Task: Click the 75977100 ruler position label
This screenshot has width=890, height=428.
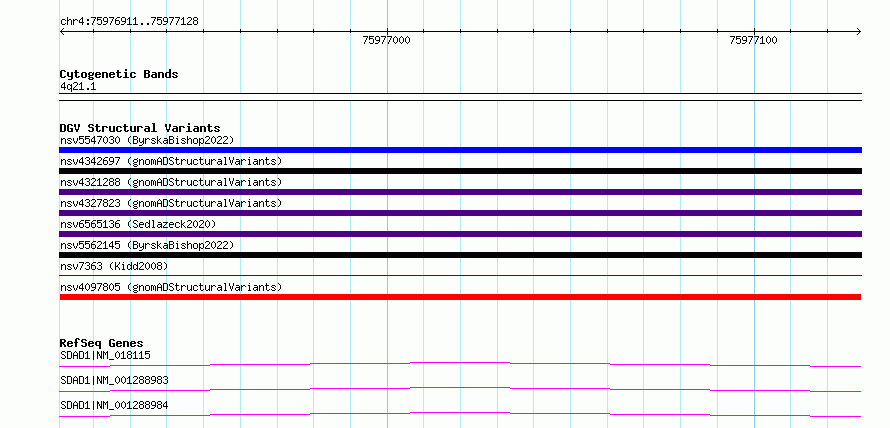Action: tap(753, 40)
